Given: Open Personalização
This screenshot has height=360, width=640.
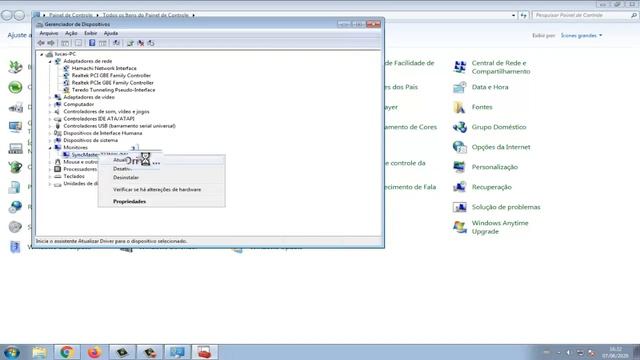Looking at the screenshot, I should pyautogui.click(x=495, y=167).
